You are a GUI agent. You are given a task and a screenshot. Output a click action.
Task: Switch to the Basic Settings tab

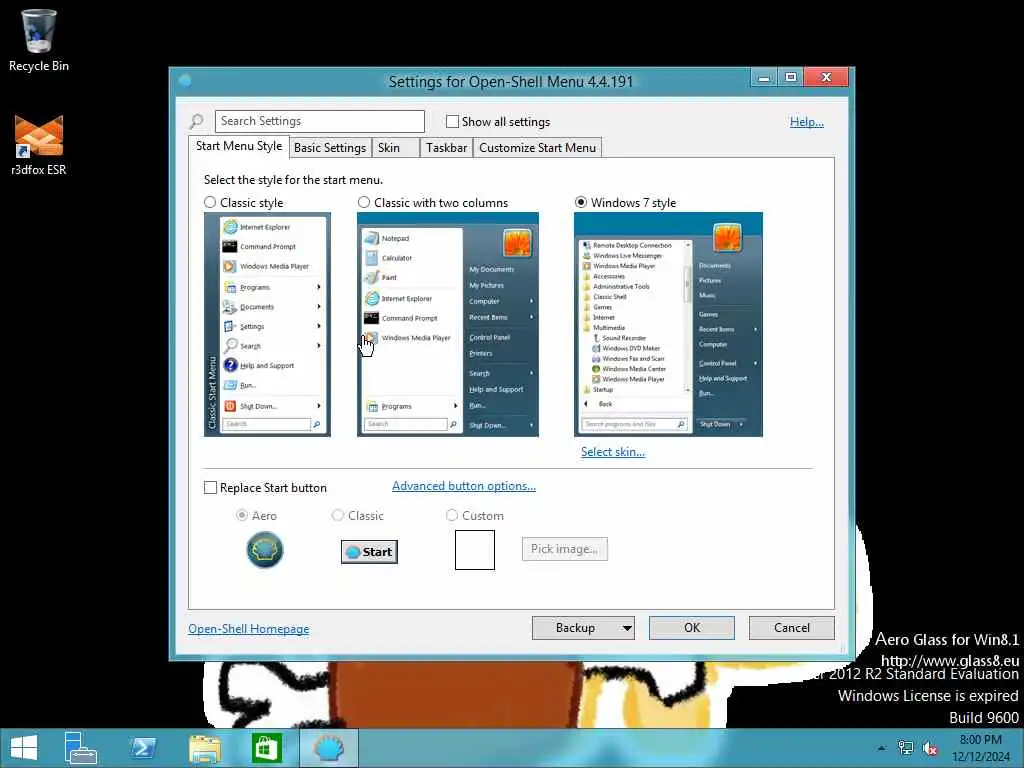(330, 148)
